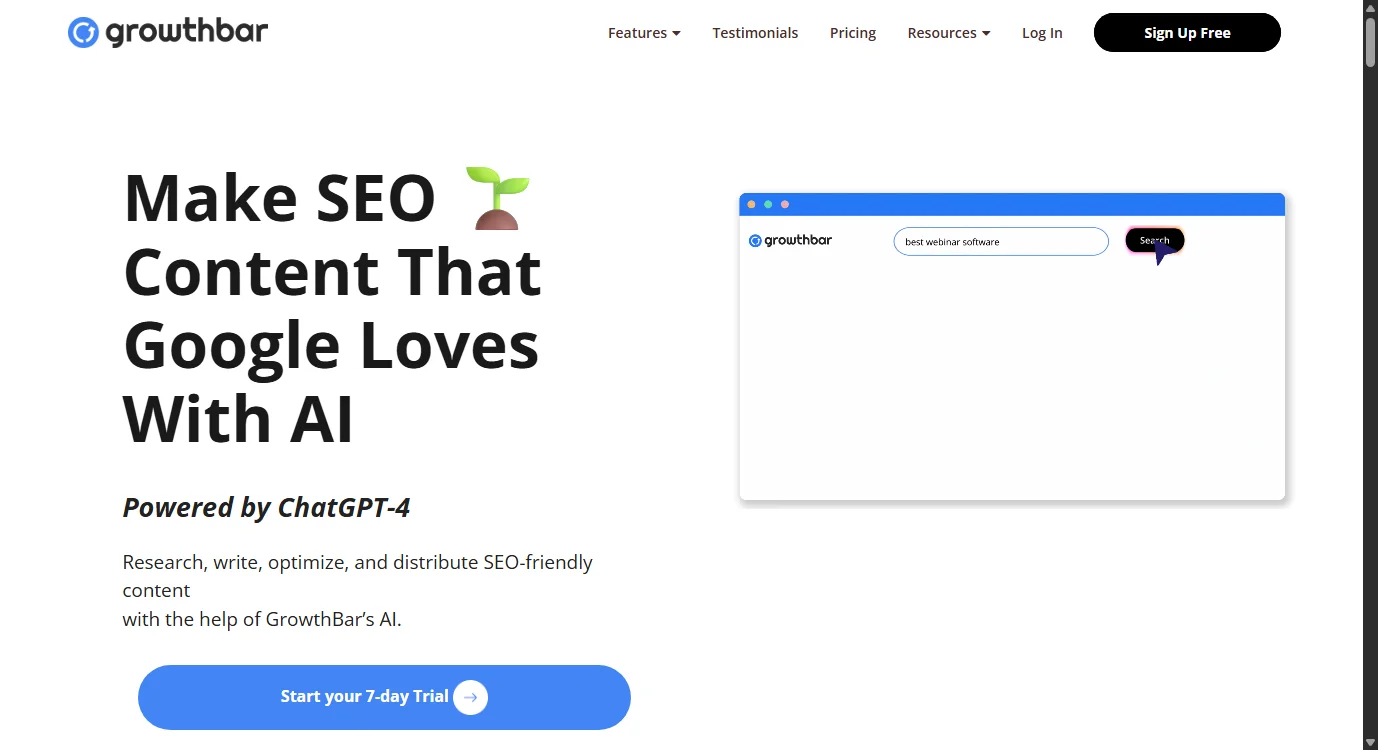Click the scrollbar up arrow
1378x750 pixels.
click(x=1370, y=8)
